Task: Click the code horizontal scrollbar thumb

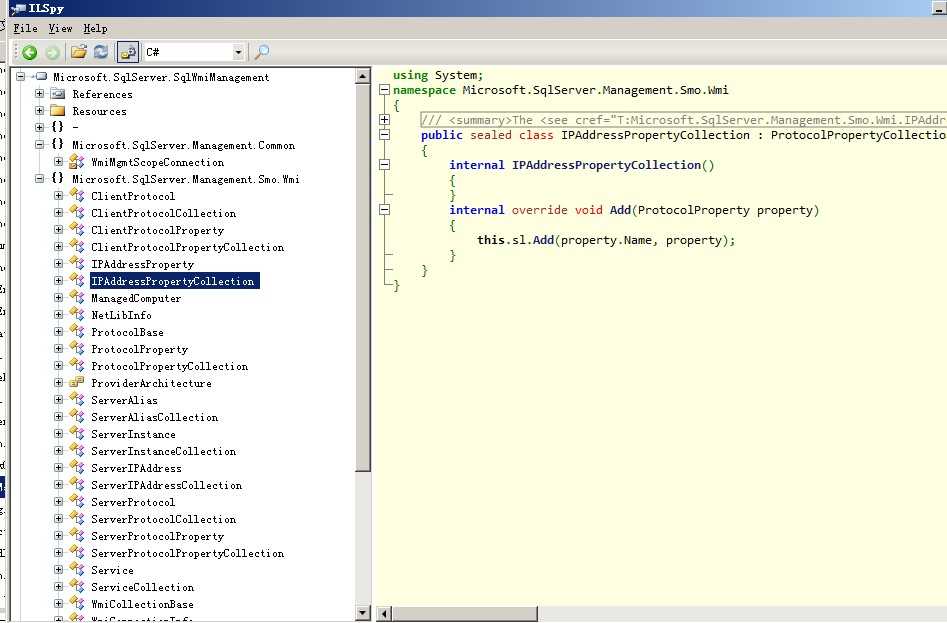Action: 464,614
